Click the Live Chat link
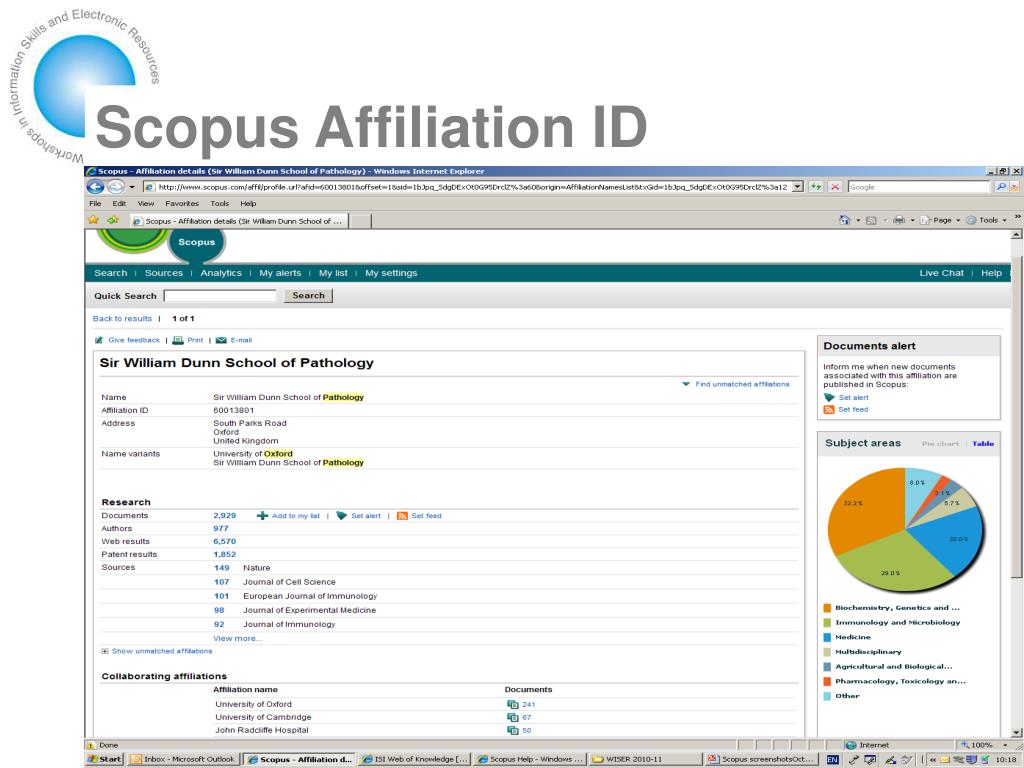Image resolution: width=1024 pixels, height=768 pixels. click(x=941, y=273)
